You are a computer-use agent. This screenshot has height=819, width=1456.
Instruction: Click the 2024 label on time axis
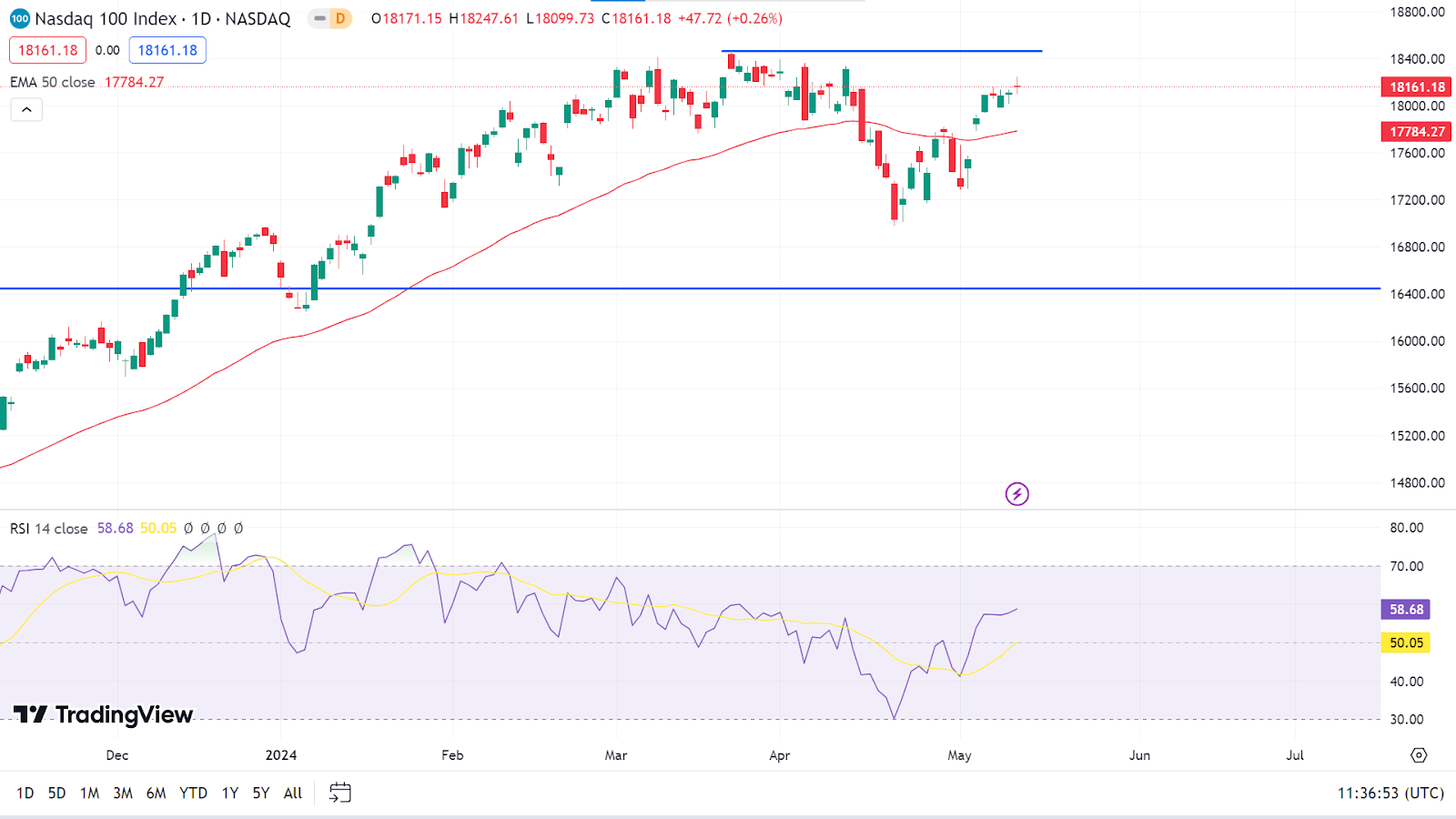pos(281,755)
